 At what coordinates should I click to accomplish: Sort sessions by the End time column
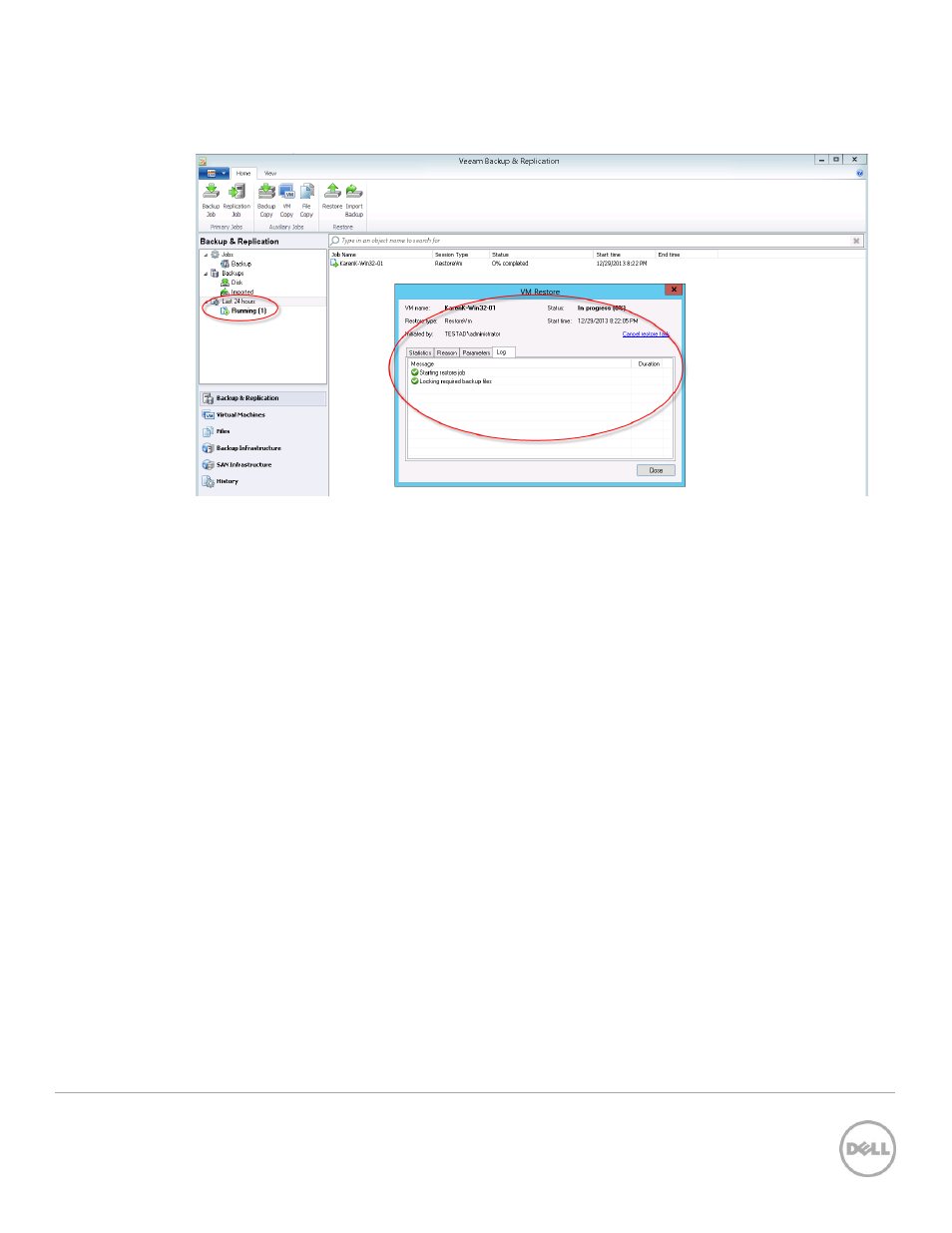coord(687,255)
